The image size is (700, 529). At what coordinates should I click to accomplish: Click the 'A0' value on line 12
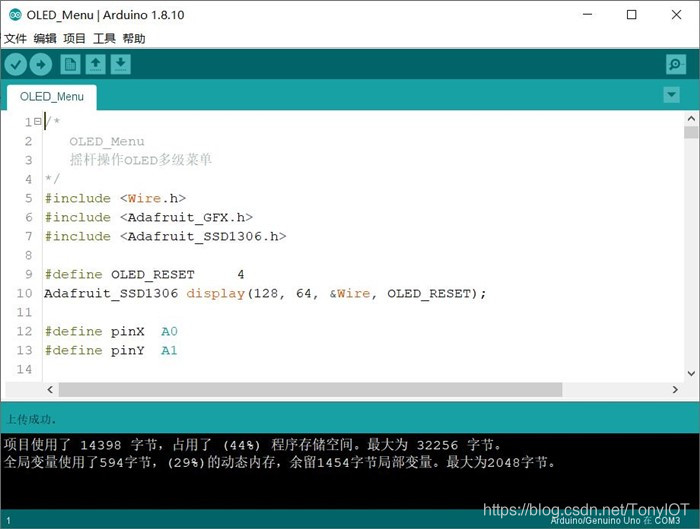click(169, 331)
